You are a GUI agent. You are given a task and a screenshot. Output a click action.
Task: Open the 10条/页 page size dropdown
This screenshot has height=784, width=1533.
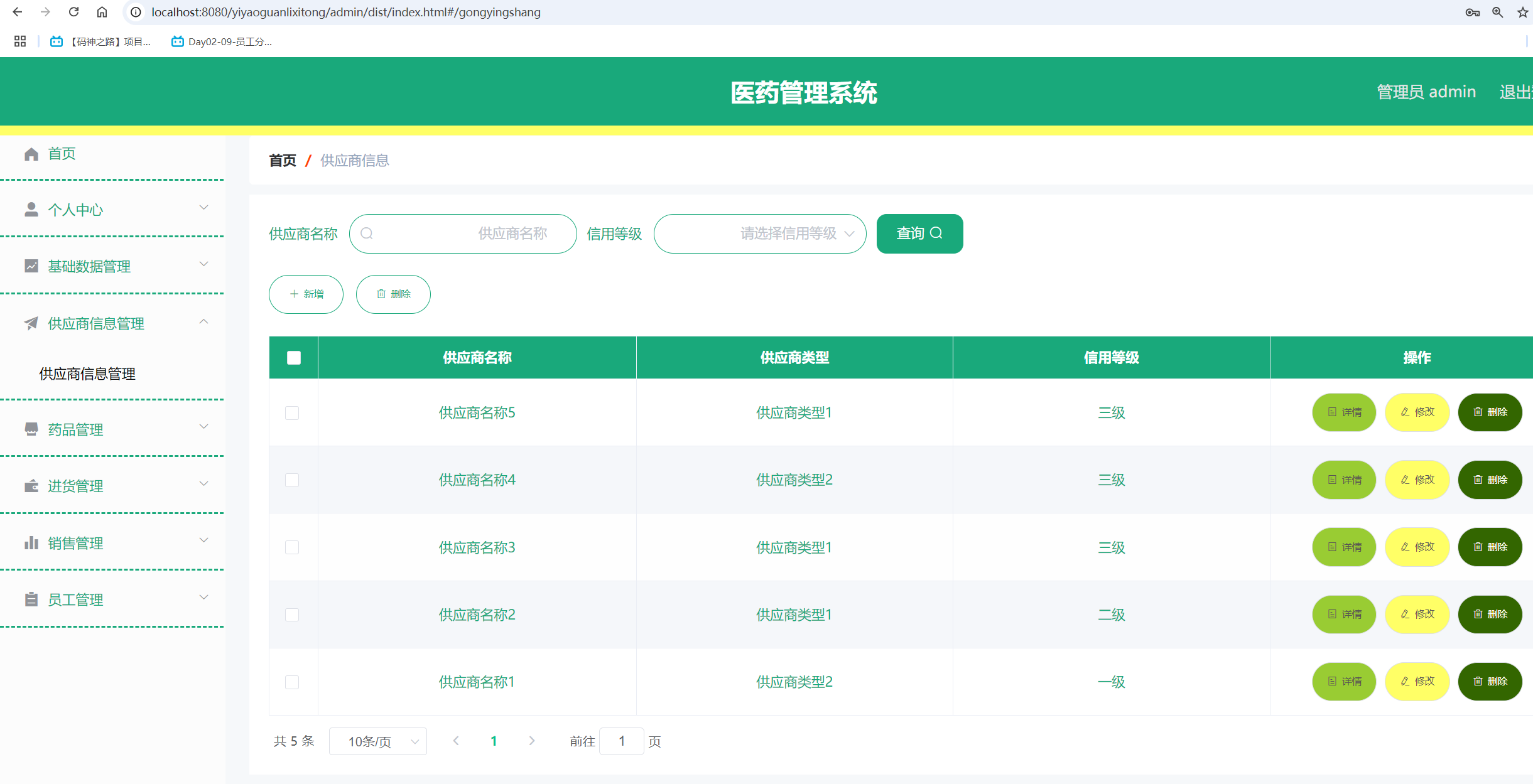[378, 741]
